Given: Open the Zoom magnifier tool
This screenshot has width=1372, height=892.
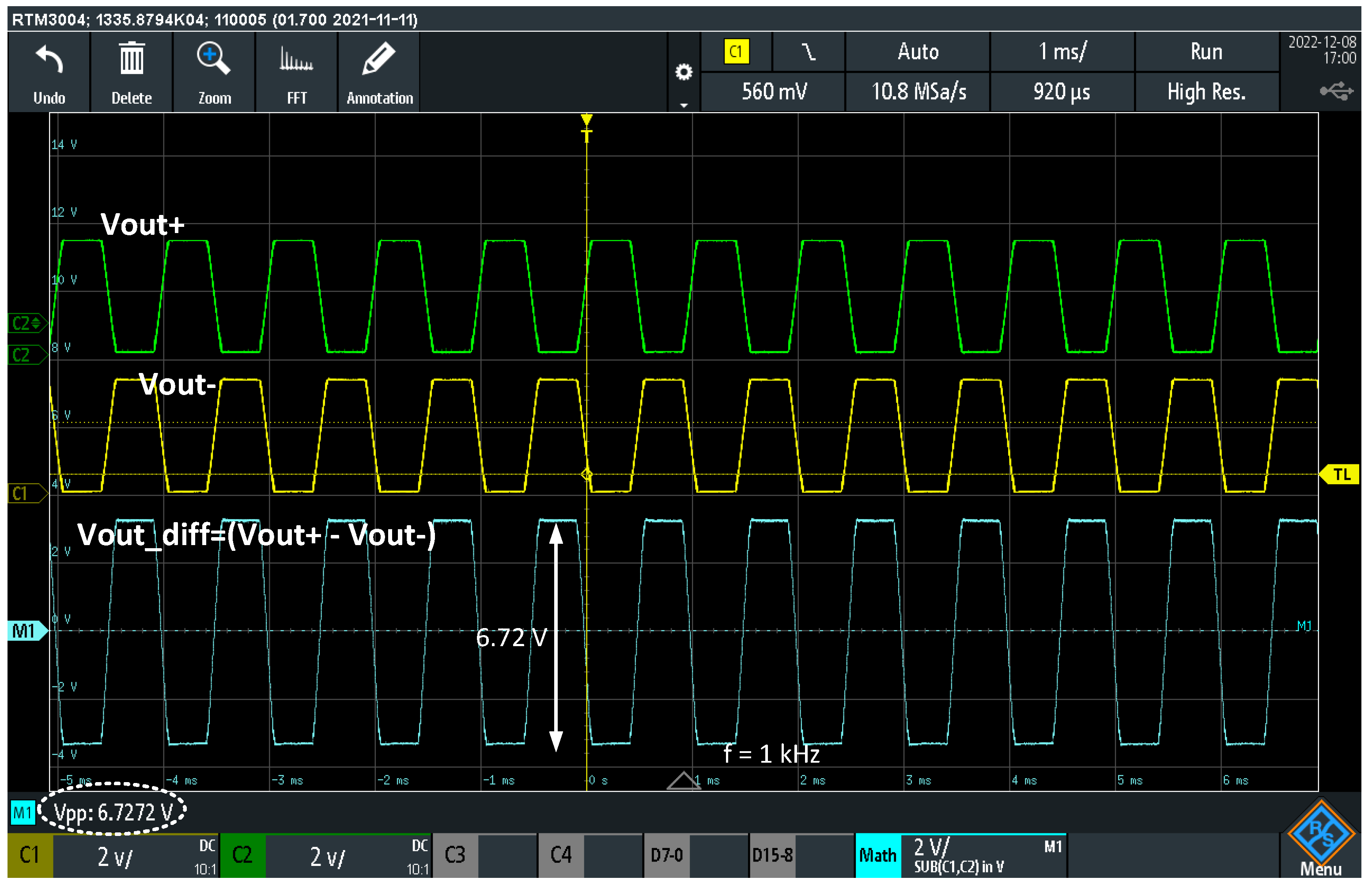Looking at the screenshot, I should coord(214,59).
